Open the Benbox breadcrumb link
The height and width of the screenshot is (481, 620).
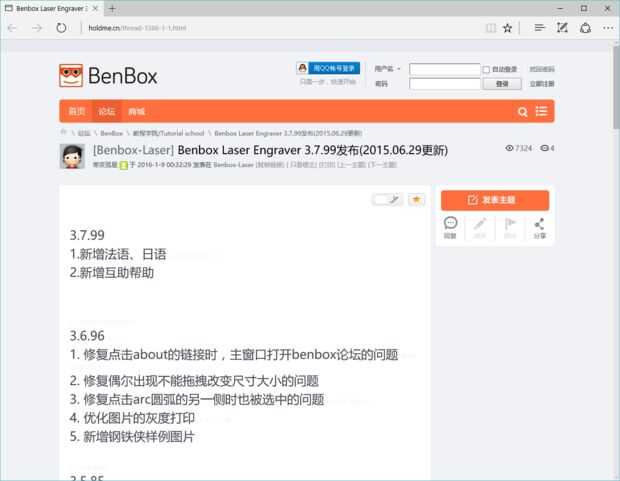[x=112, y=133]
